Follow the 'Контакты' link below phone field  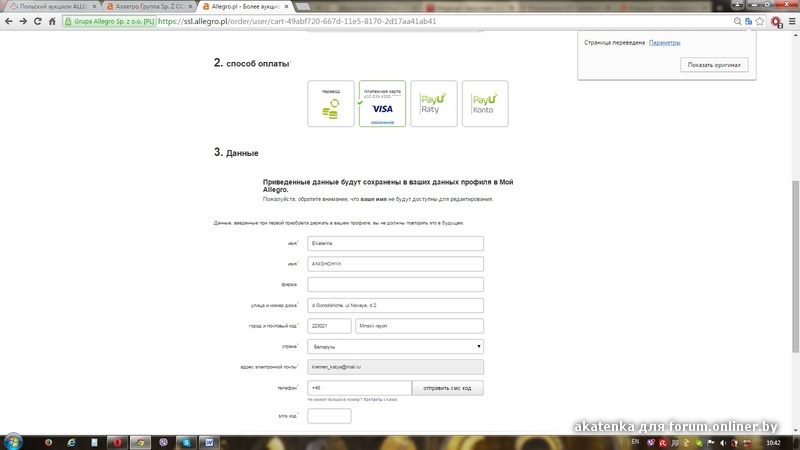[372, 399]
